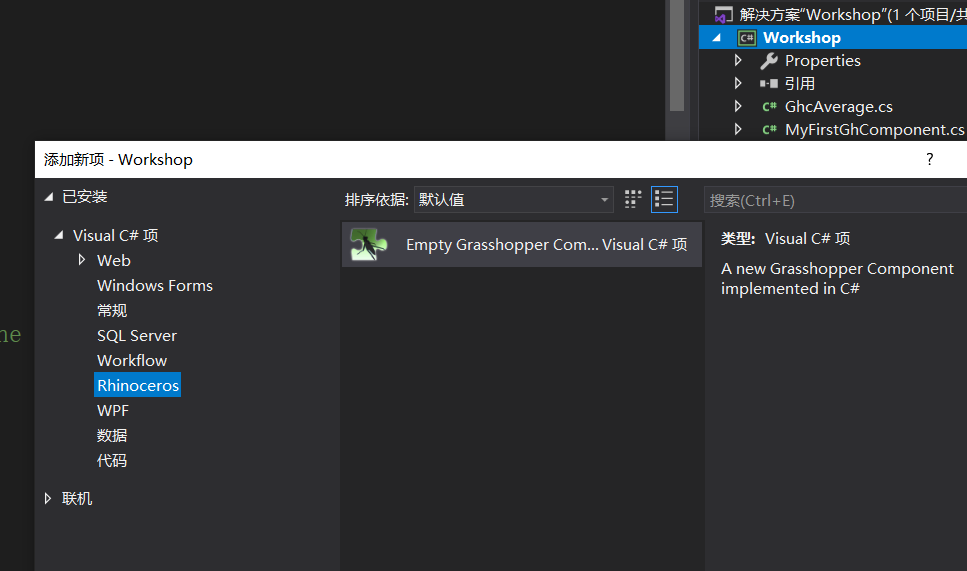The height and width of the screenshot is (571, 967).
Task: Collapse the Workshop project node
Action: point(717,38)
